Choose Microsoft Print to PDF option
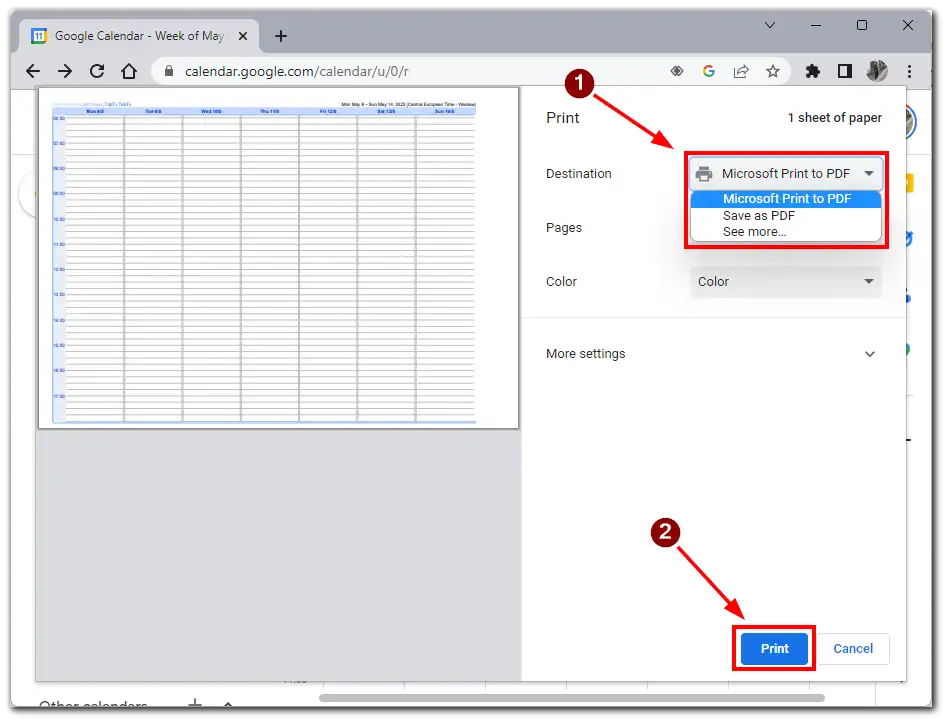The width and height of the screenshot is (950, 725). click(786, 199)
